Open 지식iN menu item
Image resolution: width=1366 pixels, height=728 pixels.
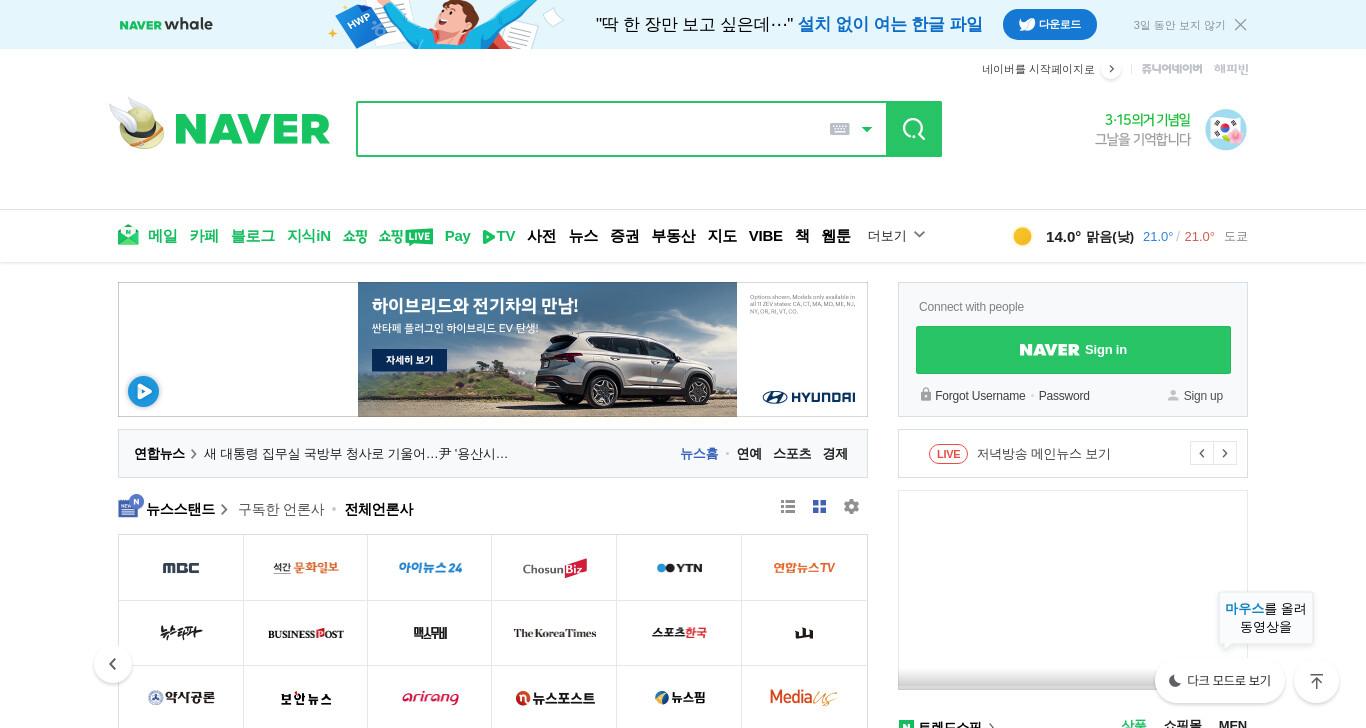coord(309,236)
